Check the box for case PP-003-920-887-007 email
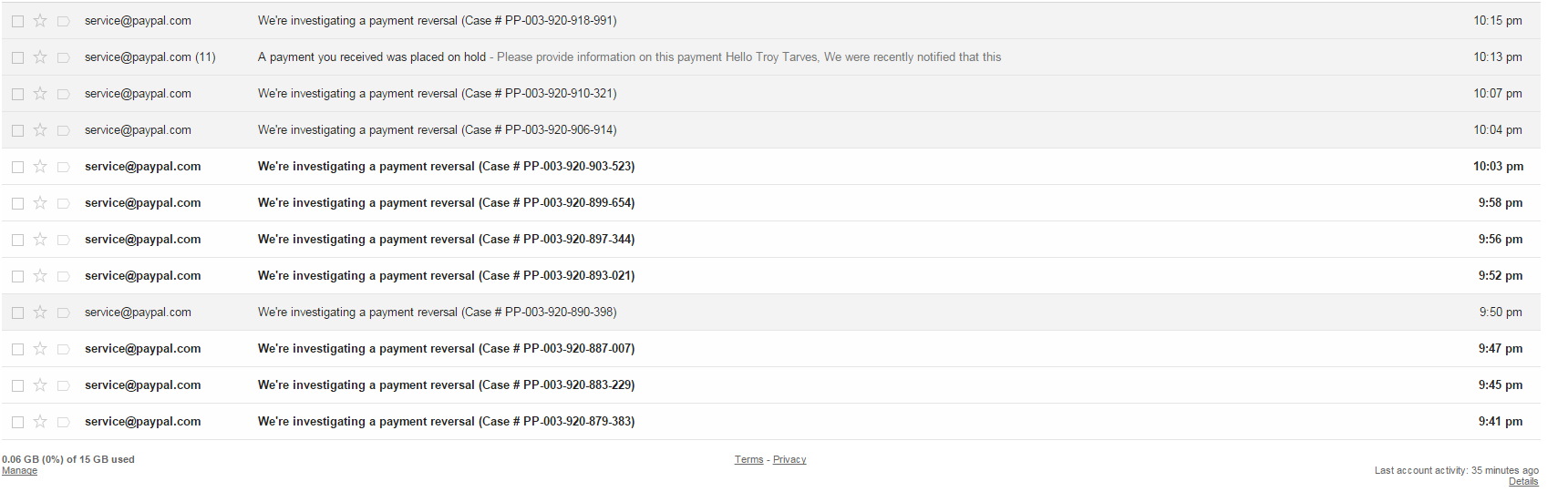 tap(17, 349)
